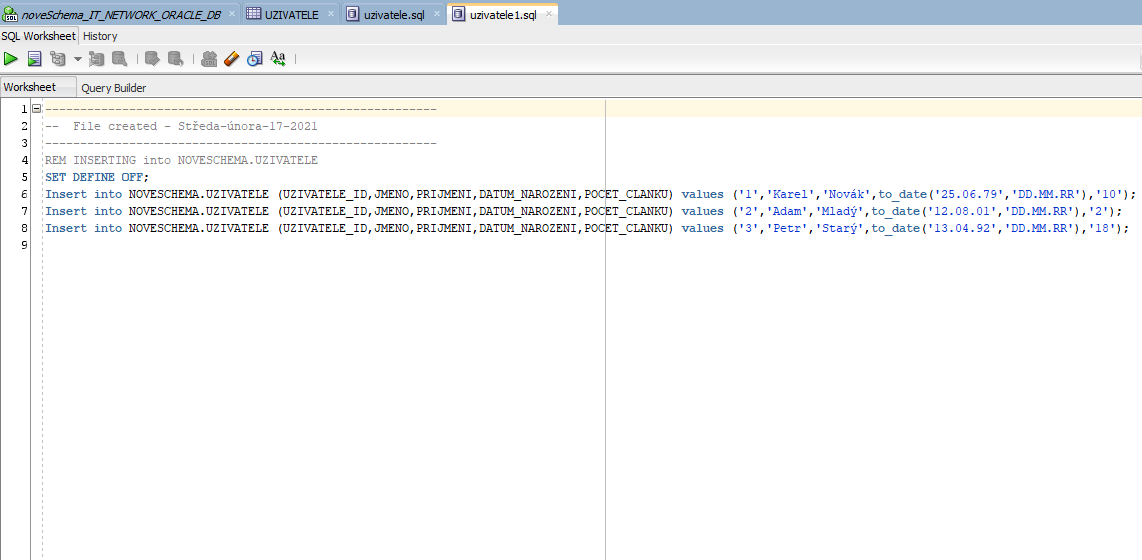Click the empty line 9 in the editor
The image size is (1142, 560).
[x=300, y=245]
